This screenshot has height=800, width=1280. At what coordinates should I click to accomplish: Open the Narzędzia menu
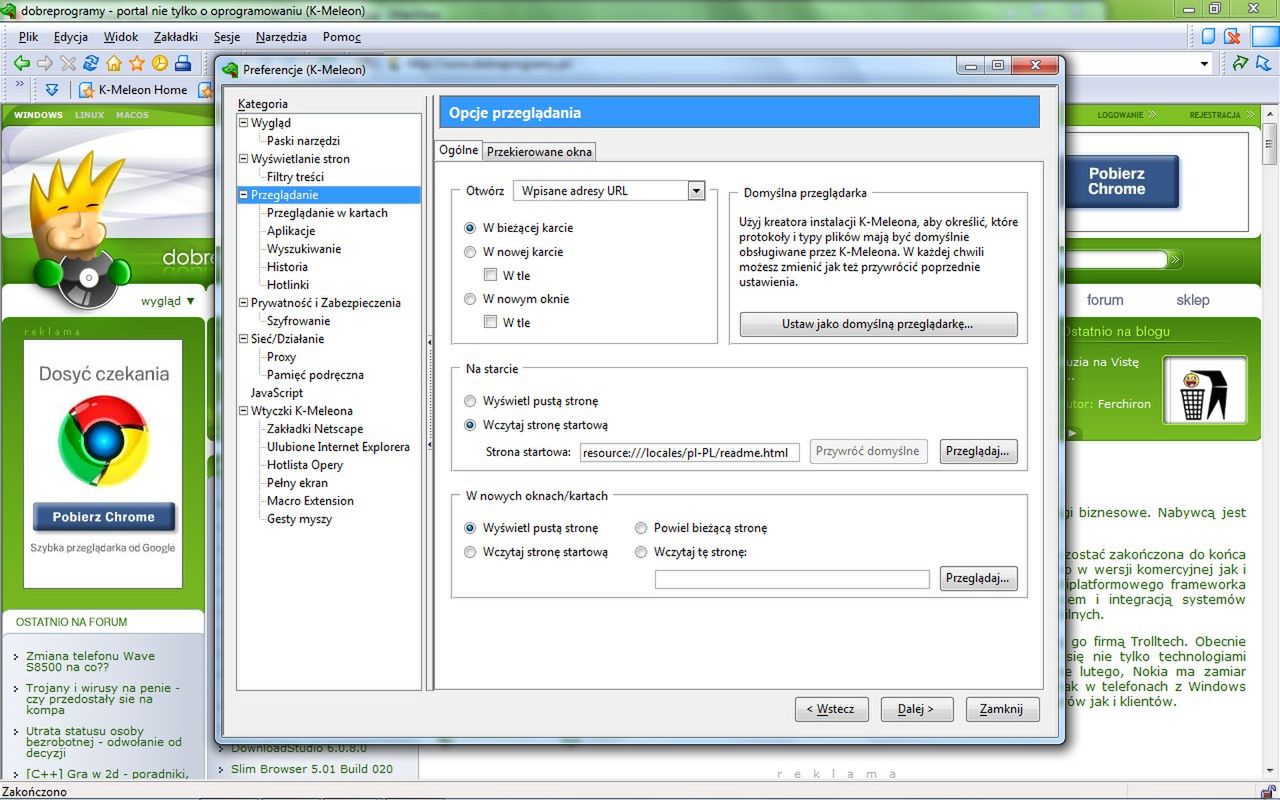coord(281,37)
